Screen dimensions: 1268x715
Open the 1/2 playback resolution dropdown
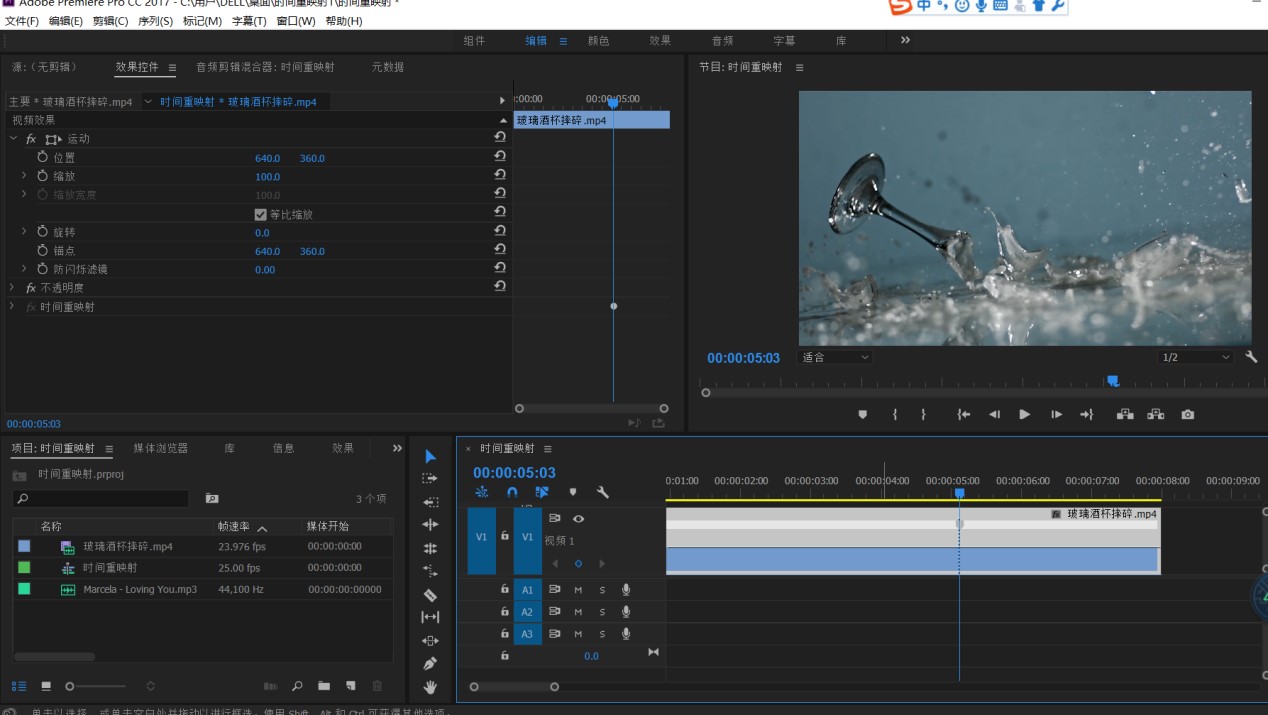tap(1196, 357)
